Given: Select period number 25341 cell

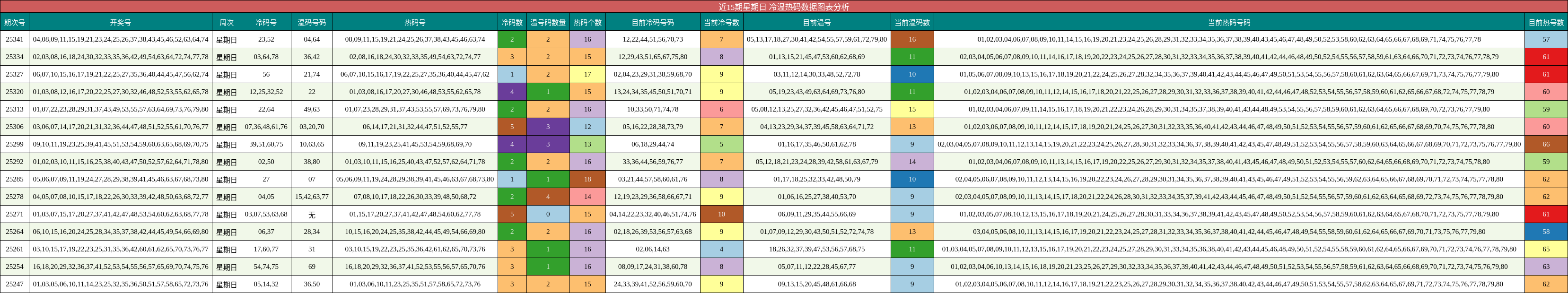Looking at the screenshot, I should (15, 40).
